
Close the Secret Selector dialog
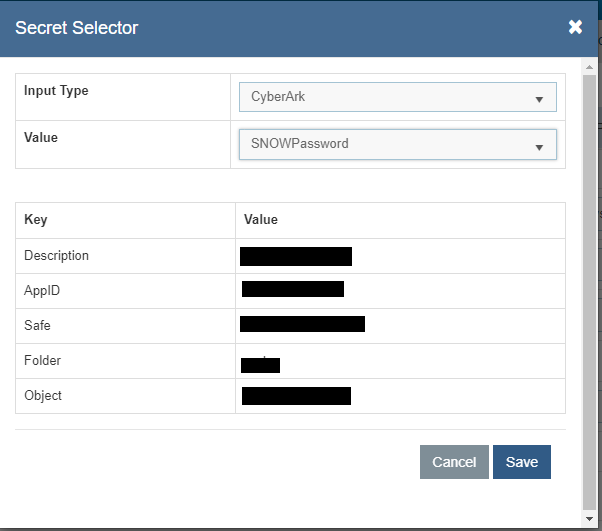[x=575, y=27]
